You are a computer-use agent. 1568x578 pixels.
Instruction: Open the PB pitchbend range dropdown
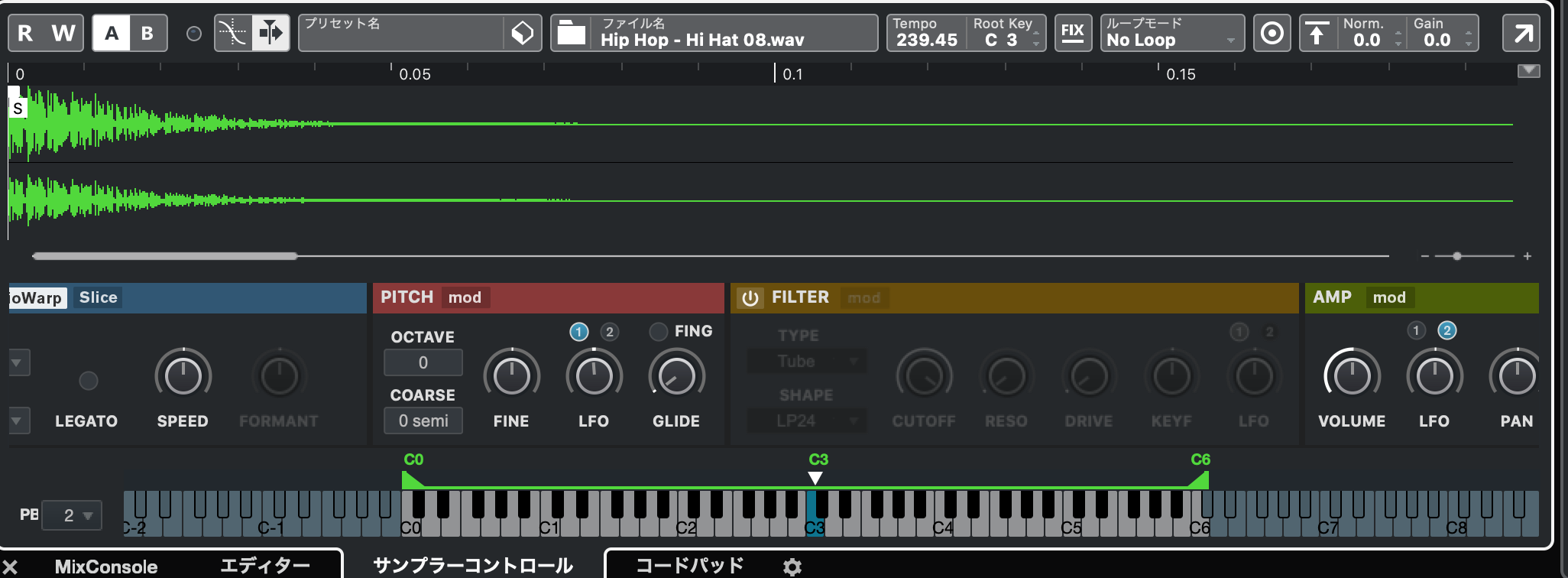coord(72,515)
